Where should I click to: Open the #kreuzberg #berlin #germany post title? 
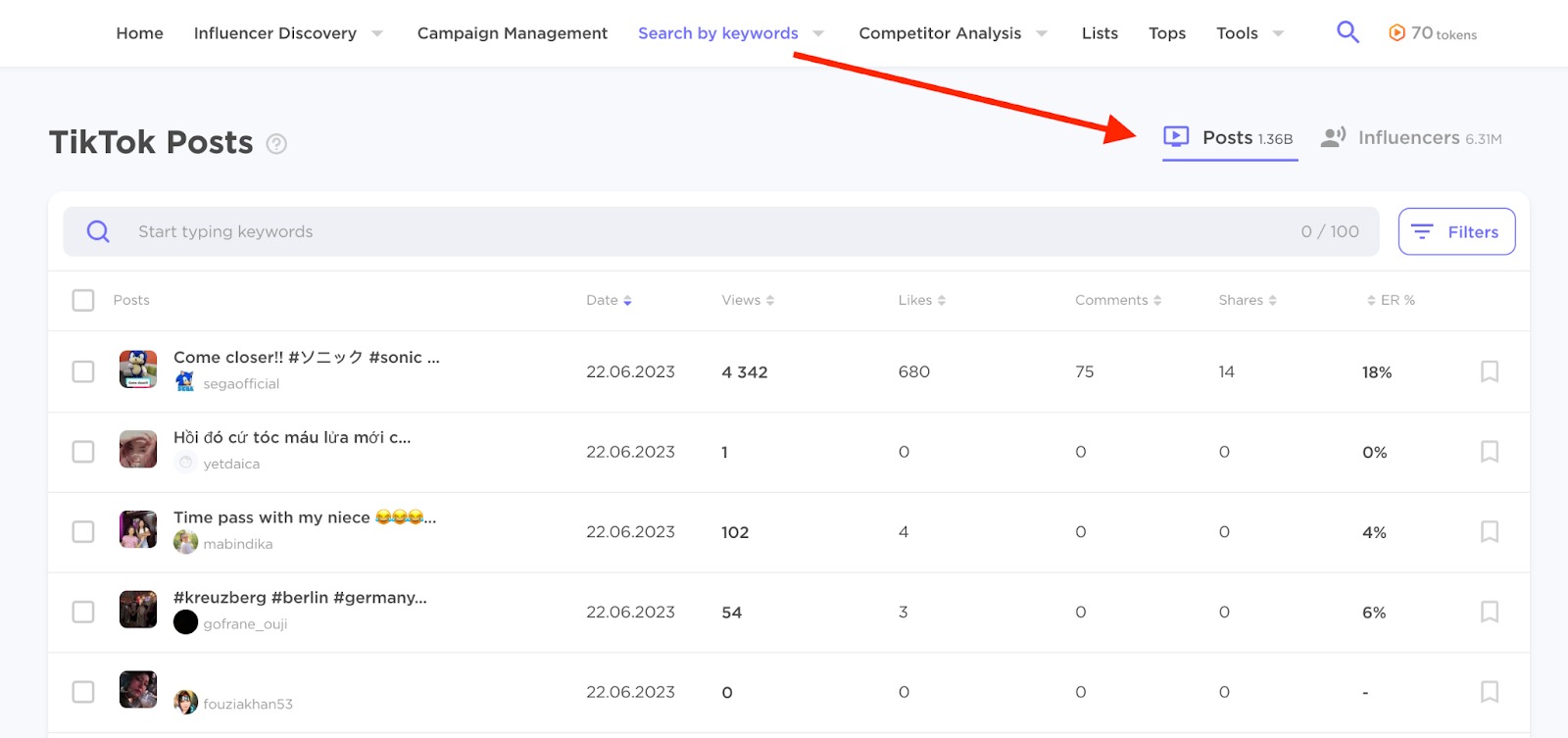click(x=300, y=598)
